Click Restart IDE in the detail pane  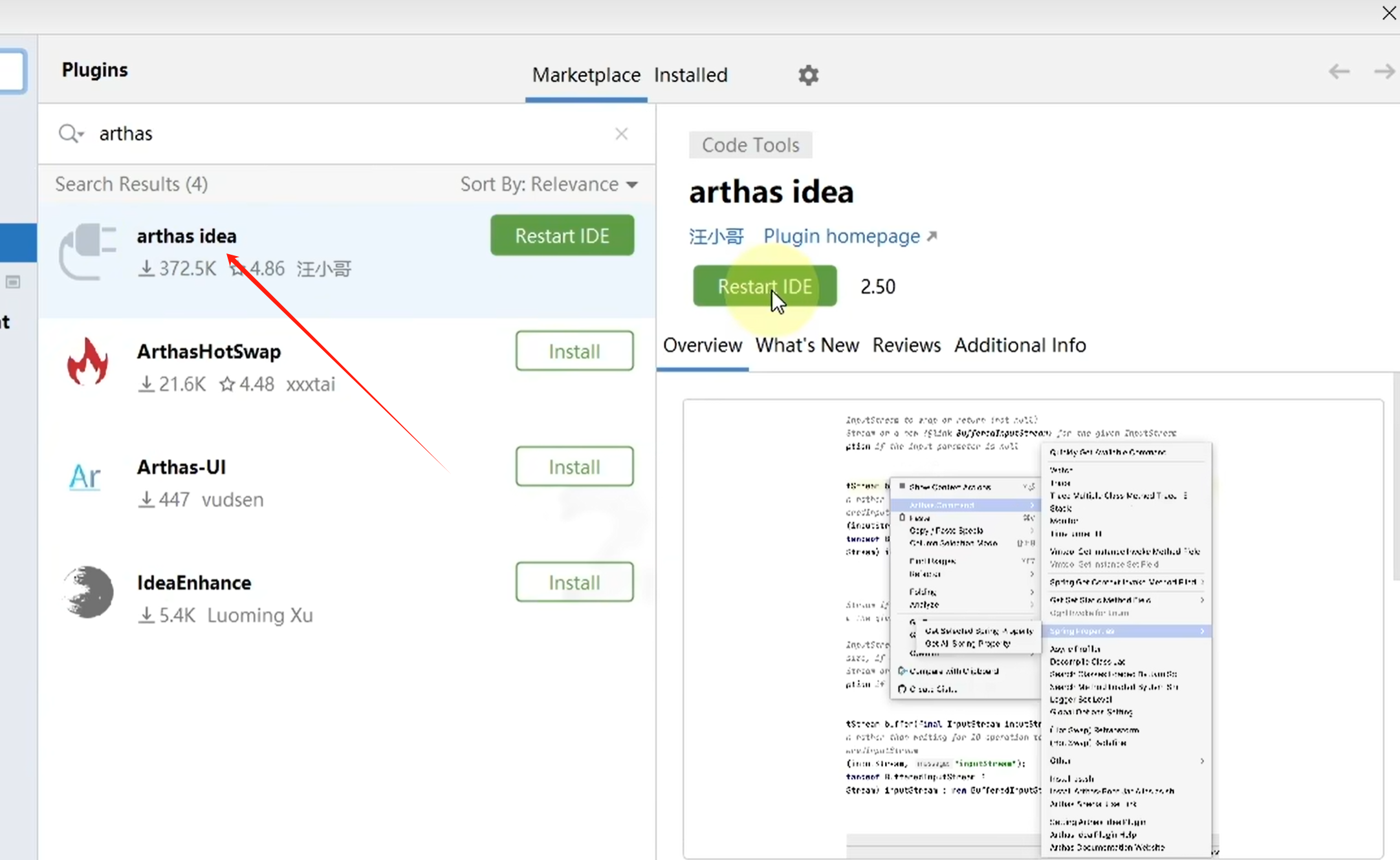(765, 286)
